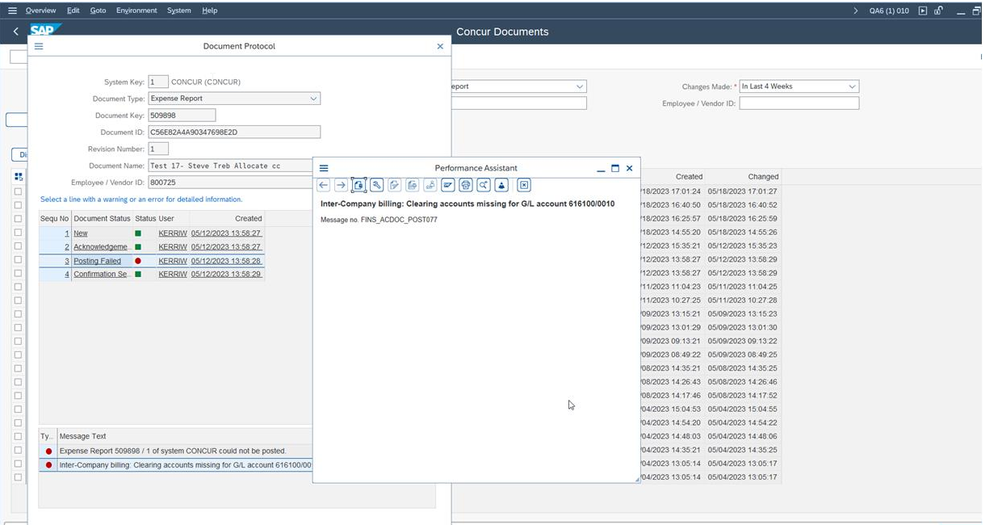Check row changed 05/18/2023 16:25:59
The height and width of the screenshot is (525, 998).
click(x=18, y=218)
